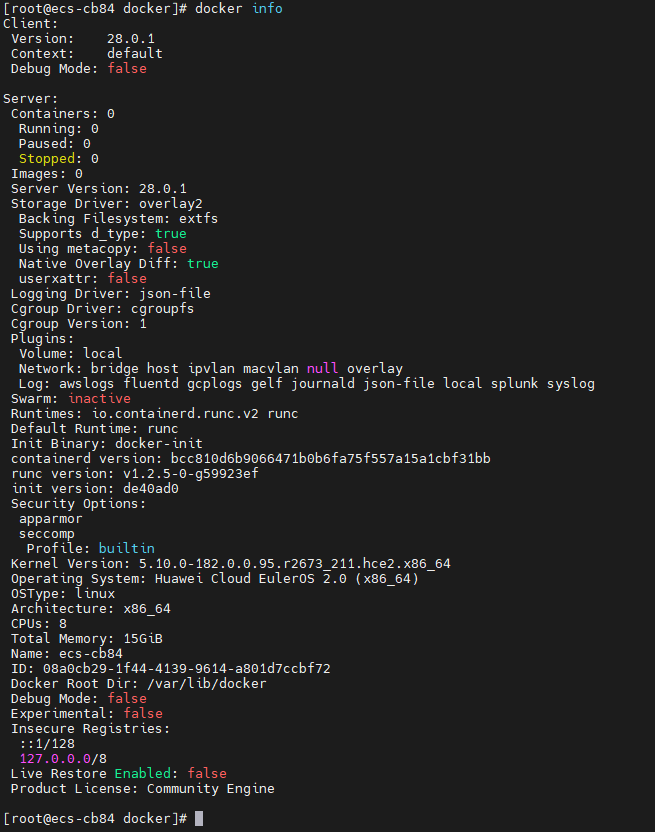Click the green 'true' after Native Overlay Diff
Image resolution: width=655 pixels, height=832 pixels.
[203, 264]
